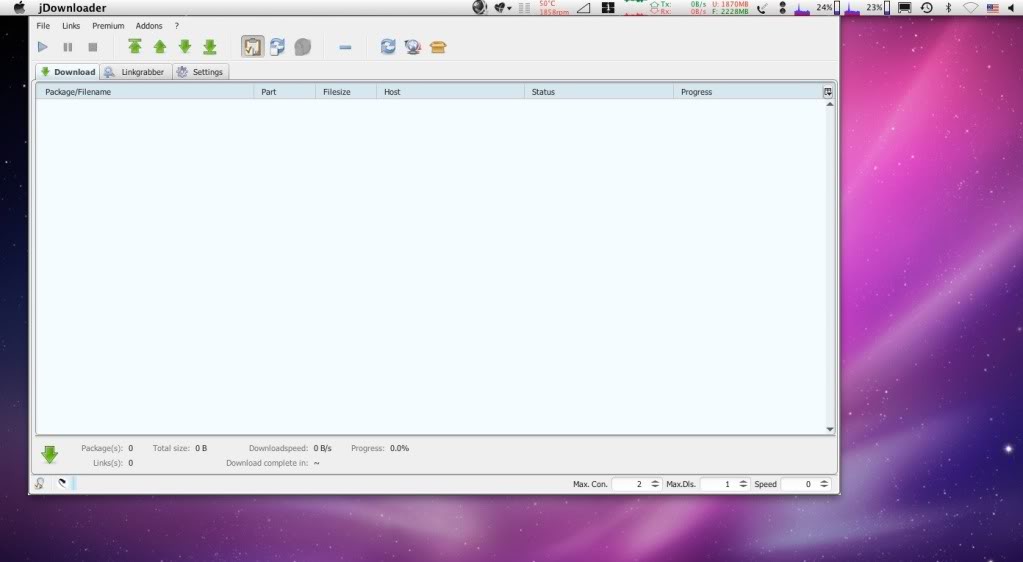
Task: Click the Speed limit value field
Action: pos(799,484)
